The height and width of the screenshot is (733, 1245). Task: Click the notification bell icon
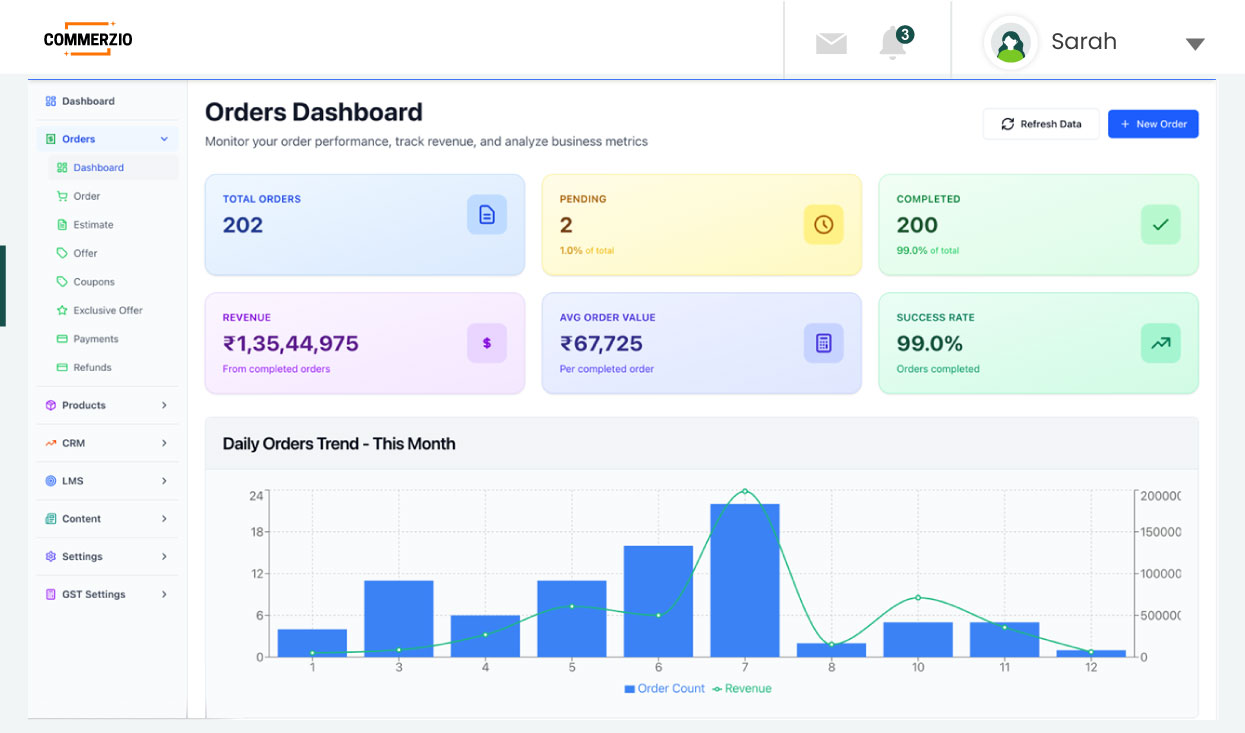893,43
